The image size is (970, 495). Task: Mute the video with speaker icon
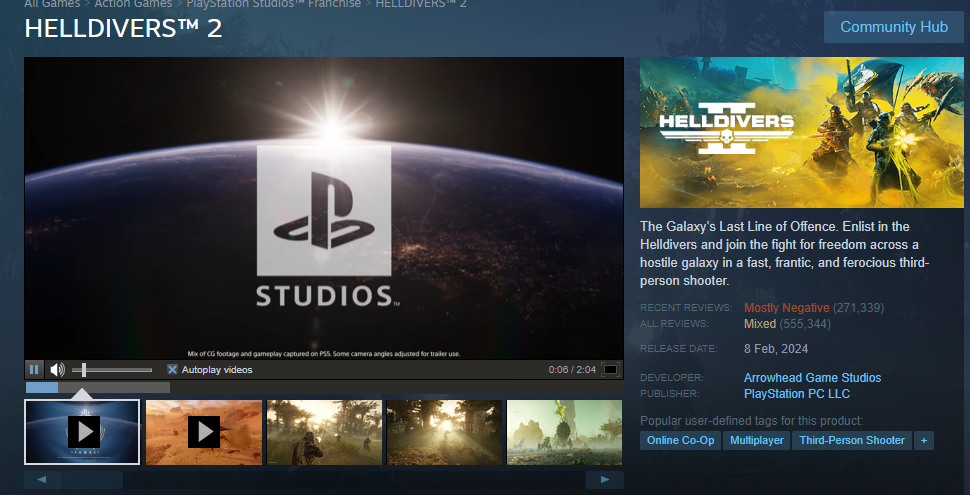(57, 369)
